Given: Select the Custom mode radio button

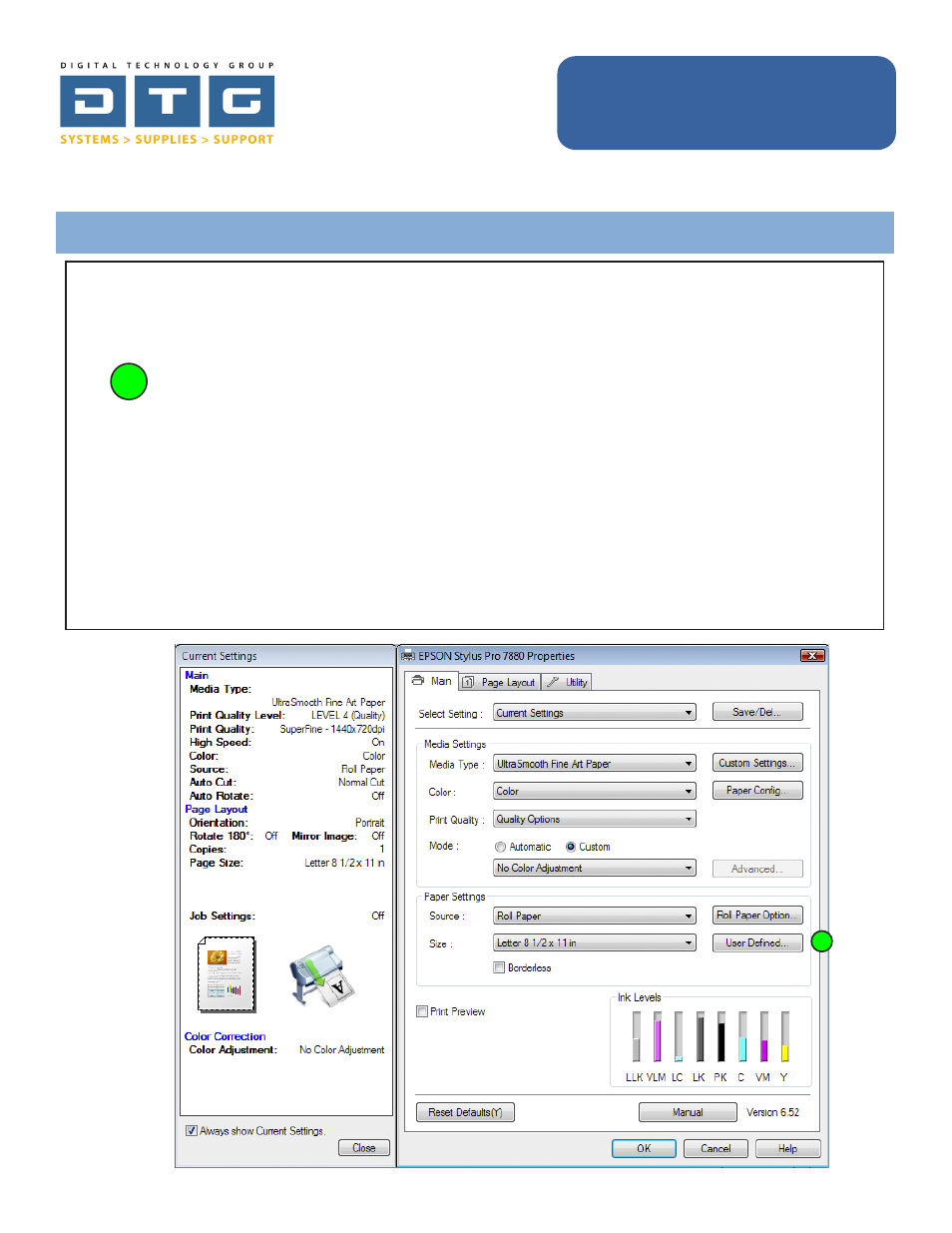Looking at the screenshot, I should tap(571, 847).
